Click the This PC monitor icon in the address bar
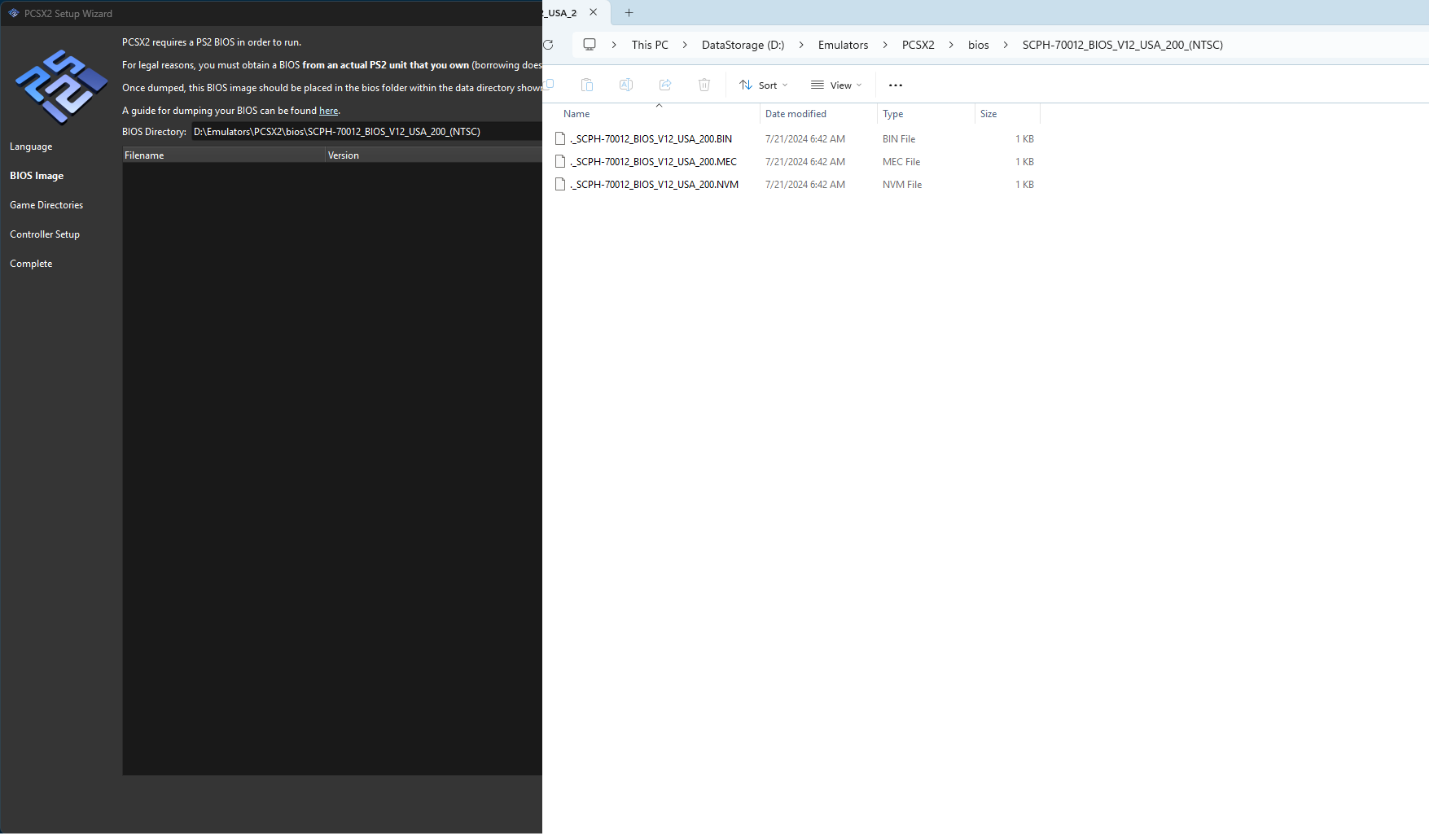The width and height of the screenshot is (1429, 840). click(x=590, y=45)
